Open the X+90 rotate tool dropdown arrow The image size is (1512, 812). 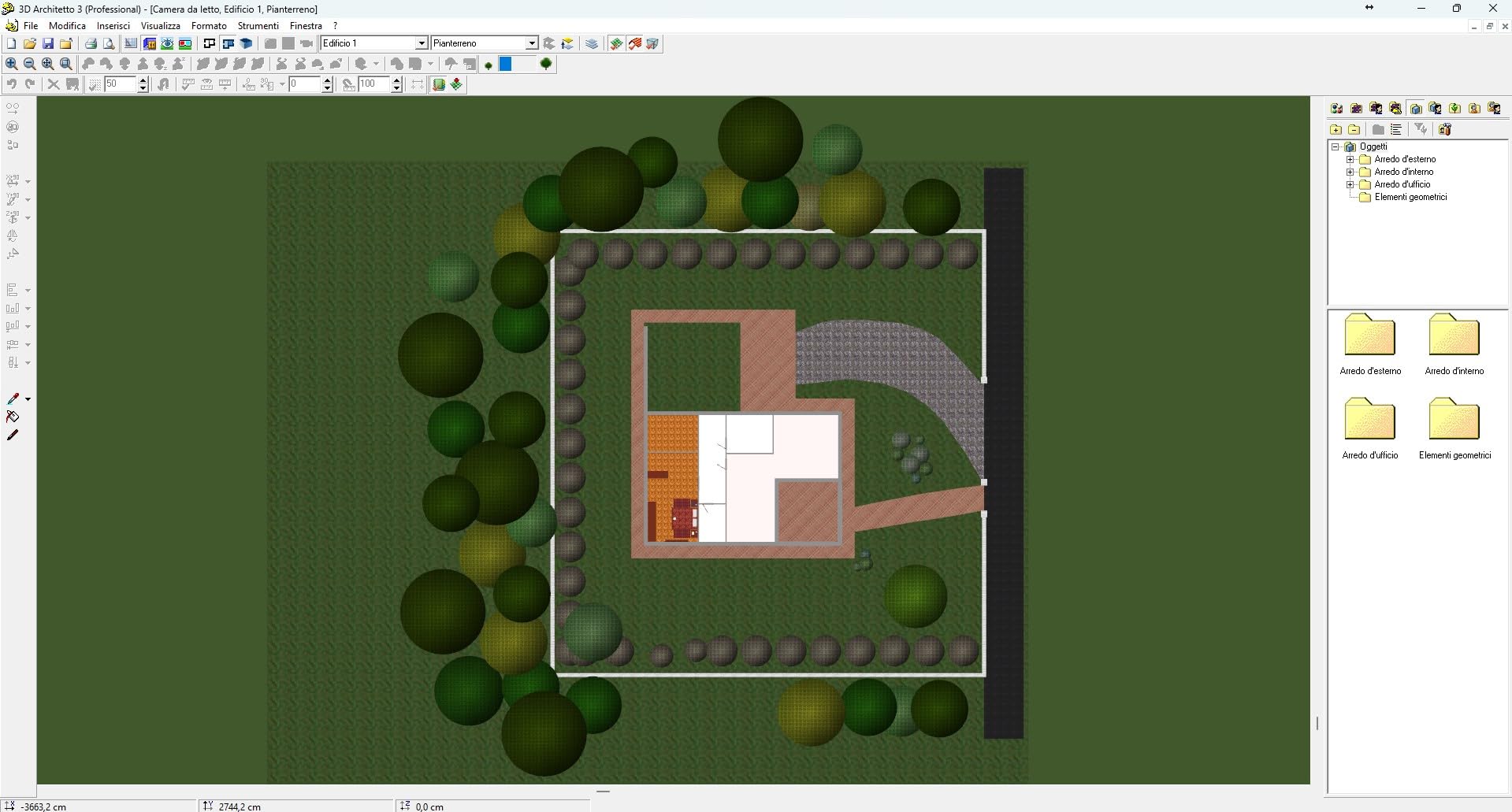click(x=28, y=182)
